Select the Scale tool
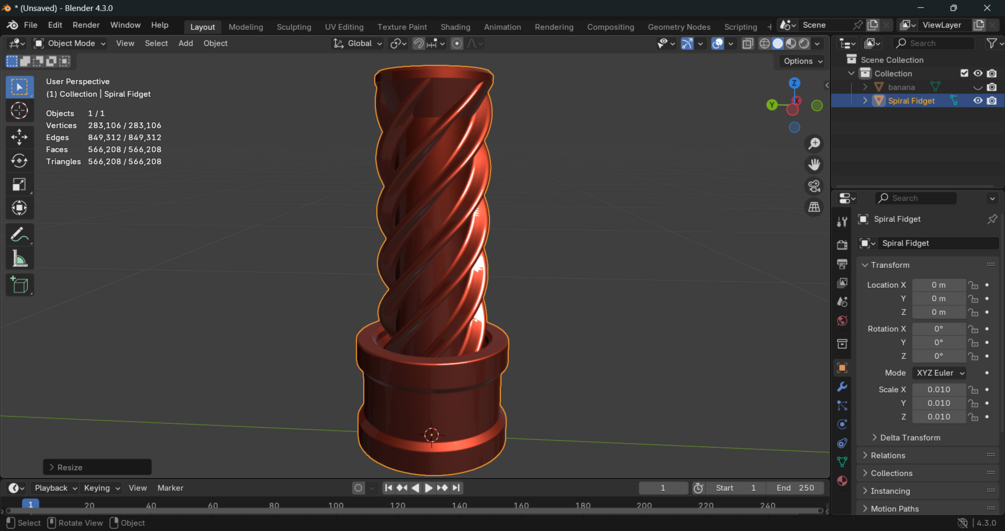The width and height of the screenshot is (1005, 531). click(x=19, y=185)
